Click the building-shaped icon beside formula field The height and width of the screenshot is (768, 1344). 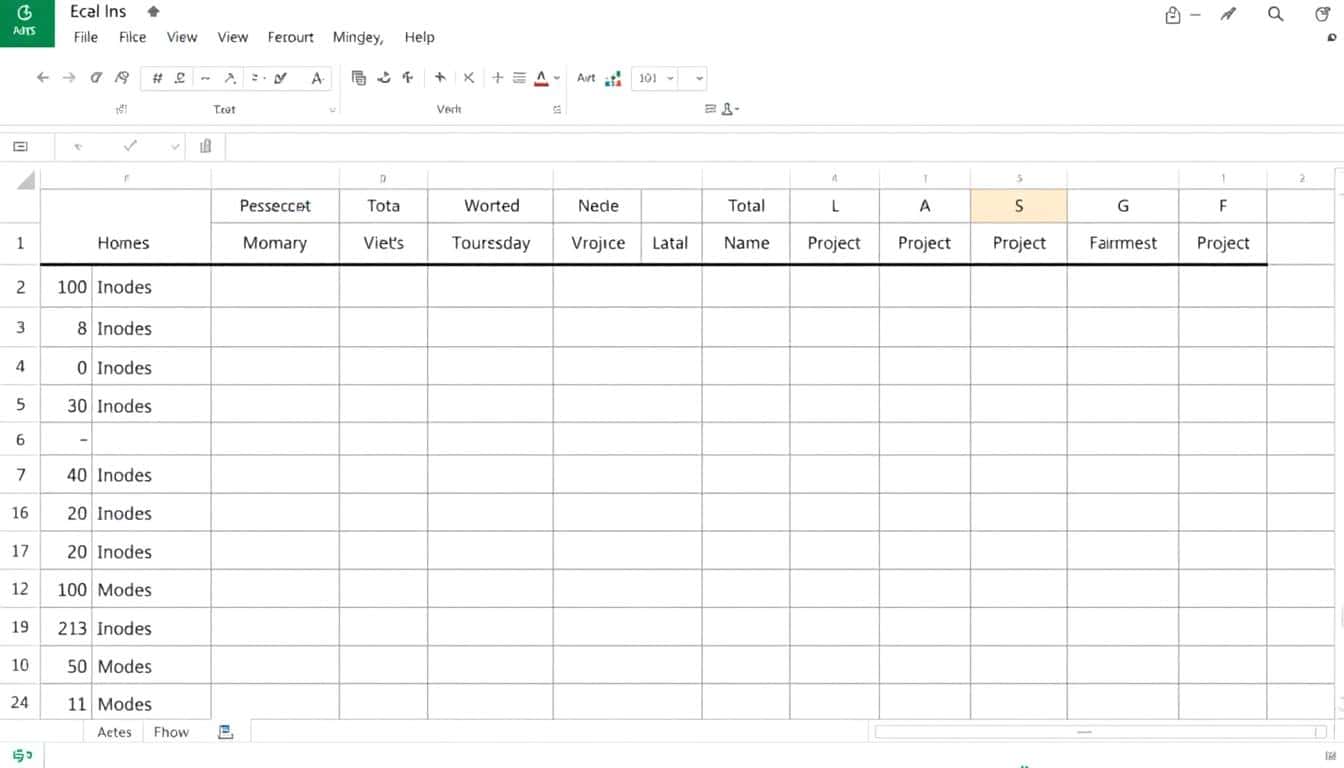(205, 146)
